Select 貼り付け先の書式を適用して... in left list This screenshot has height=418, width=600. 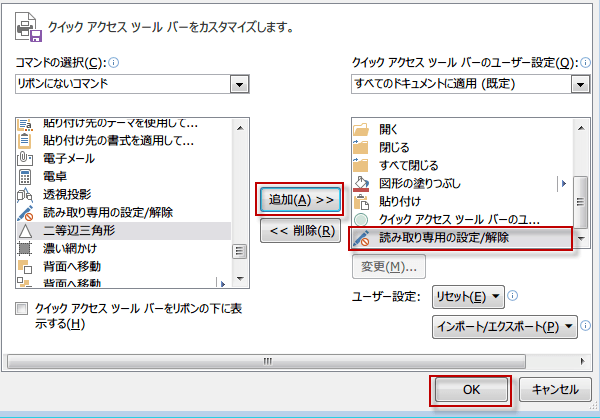[124, 140]
